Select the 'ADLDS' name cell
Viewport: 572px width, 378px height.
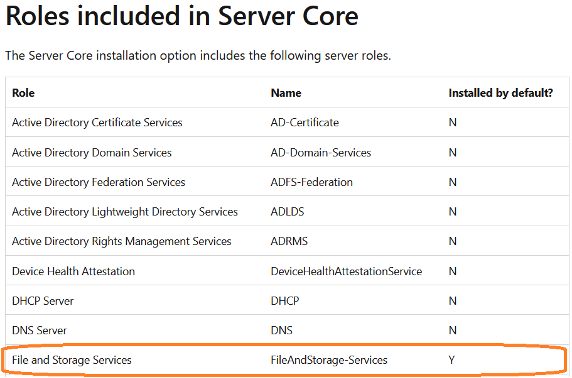click(x=287, y=212)
